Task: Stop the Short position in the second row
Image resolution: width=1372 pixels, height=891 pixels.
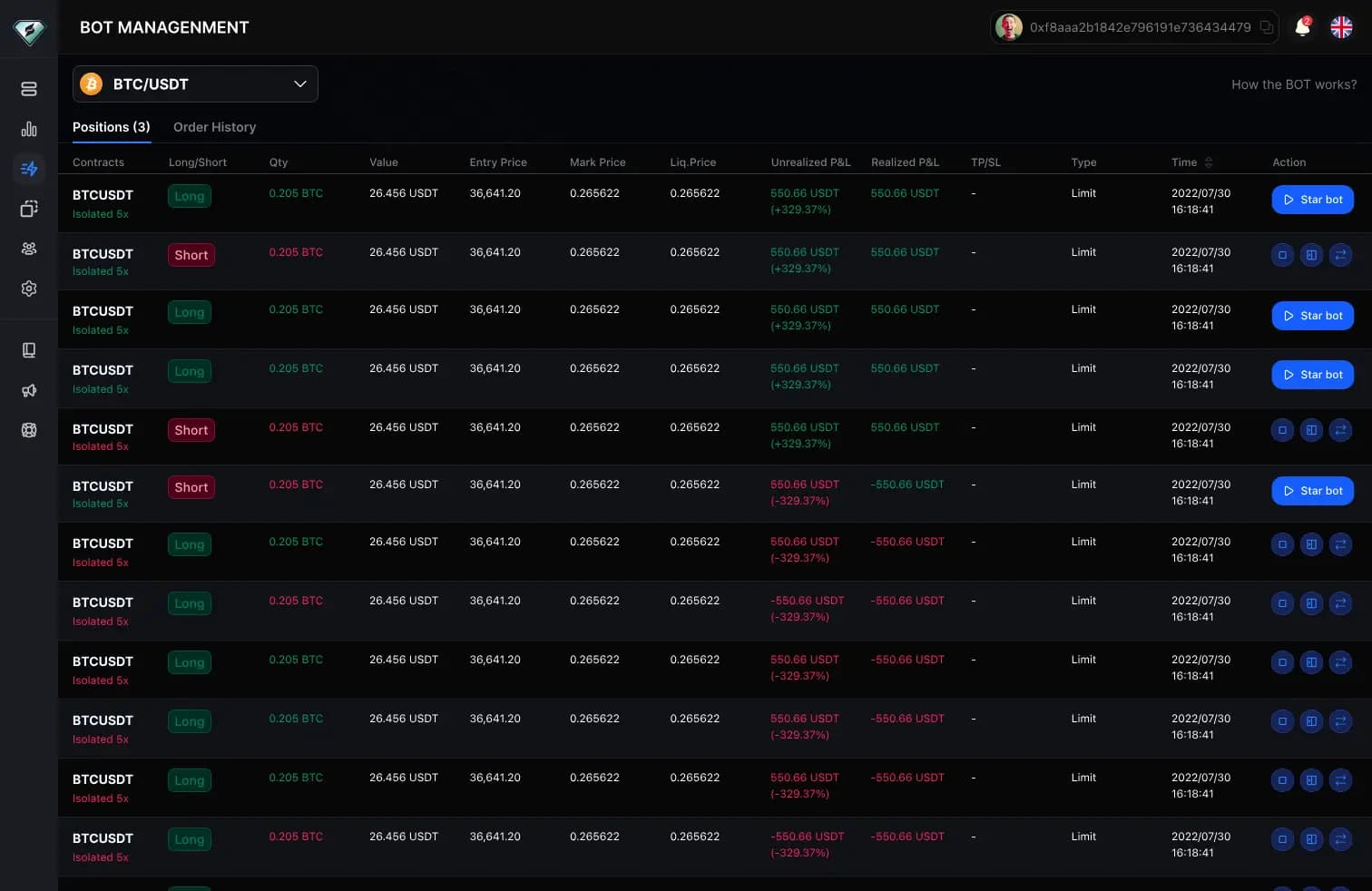Action: point(1282,255)
